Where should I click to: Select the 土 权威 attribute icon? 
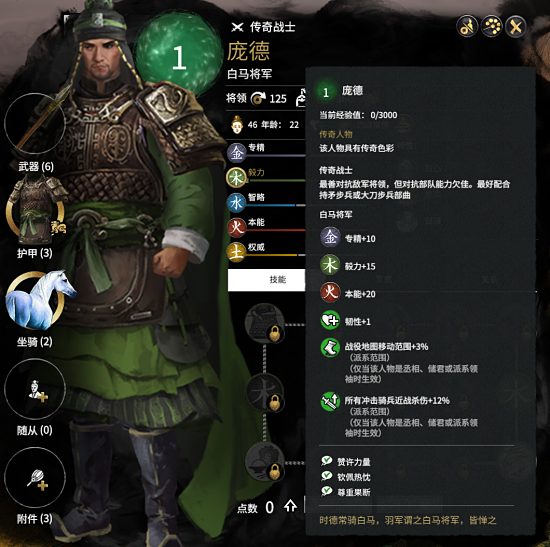[x=236, y=253]
